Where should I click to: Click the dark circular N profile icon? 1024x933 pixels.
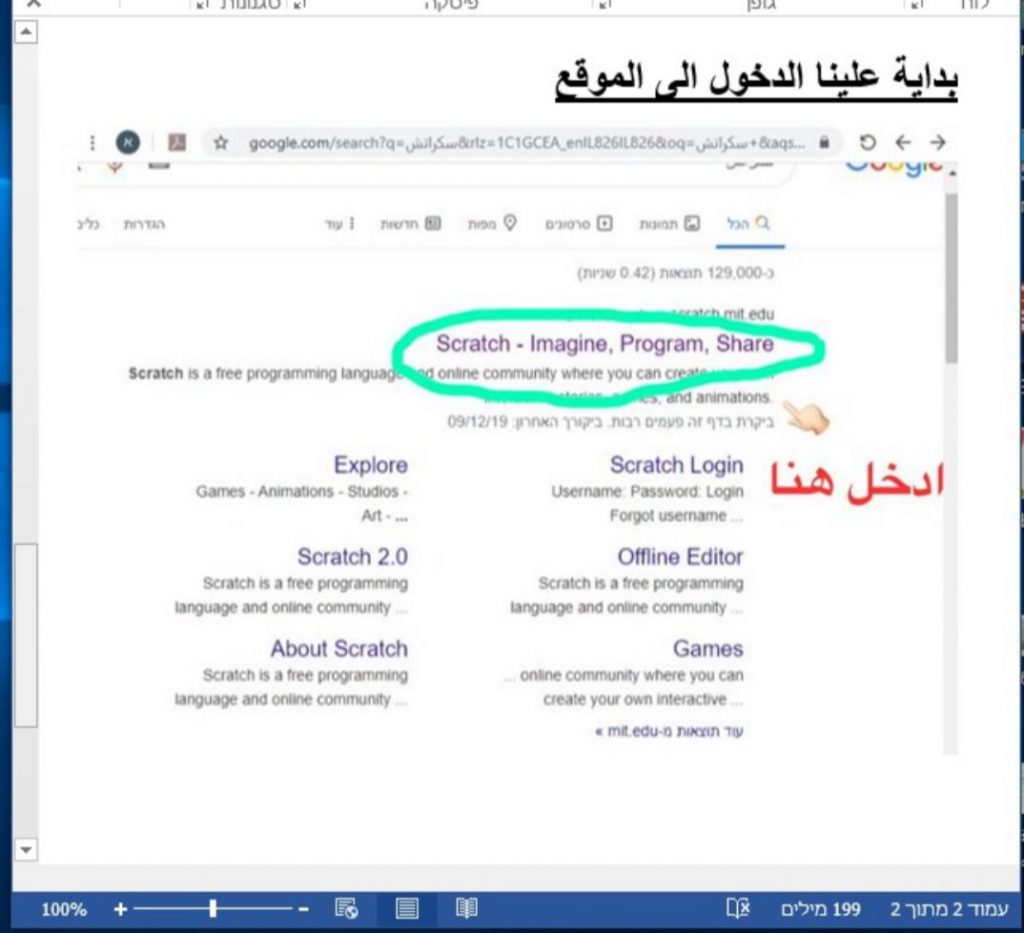click(127, 142)
